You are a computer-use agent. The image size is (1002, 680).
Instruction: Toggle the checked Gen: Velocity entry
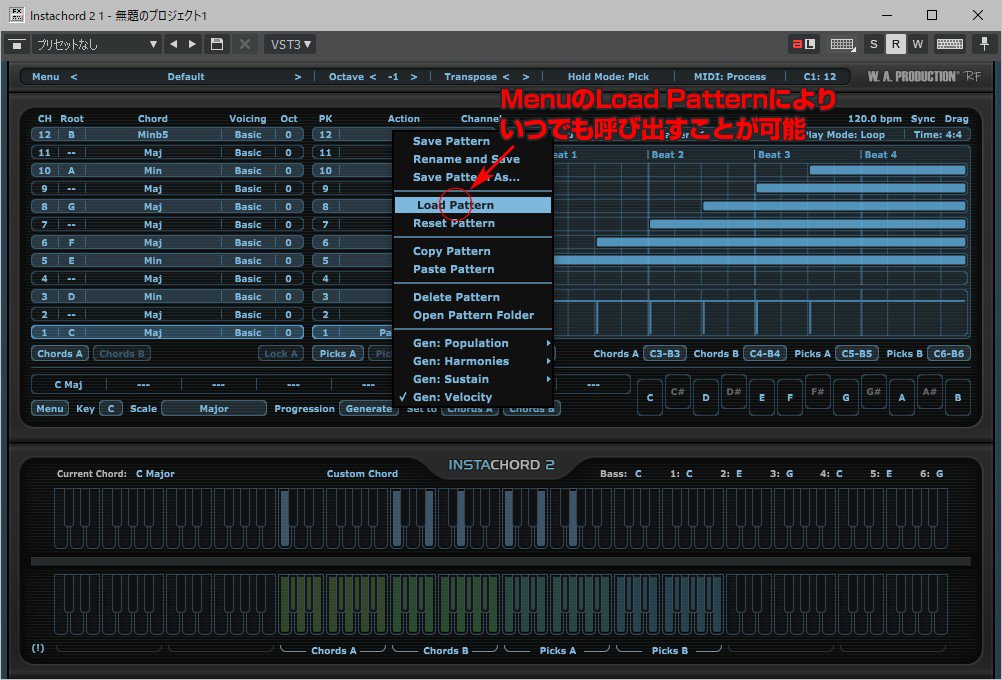452,397
